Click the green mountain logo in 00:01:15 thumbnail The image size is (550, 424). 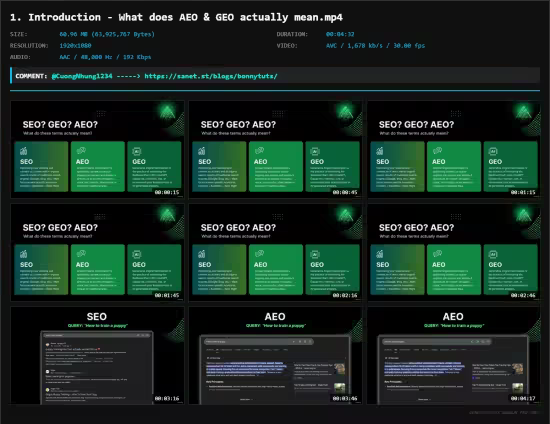(524, 112)
